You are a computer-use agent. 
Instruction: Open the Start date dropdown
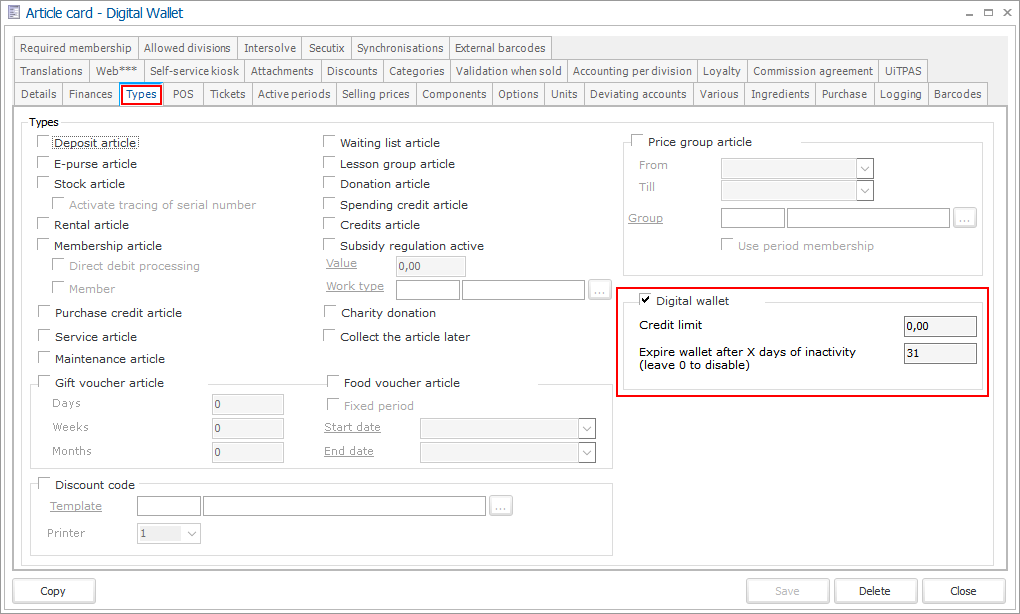tap(587, 428)
